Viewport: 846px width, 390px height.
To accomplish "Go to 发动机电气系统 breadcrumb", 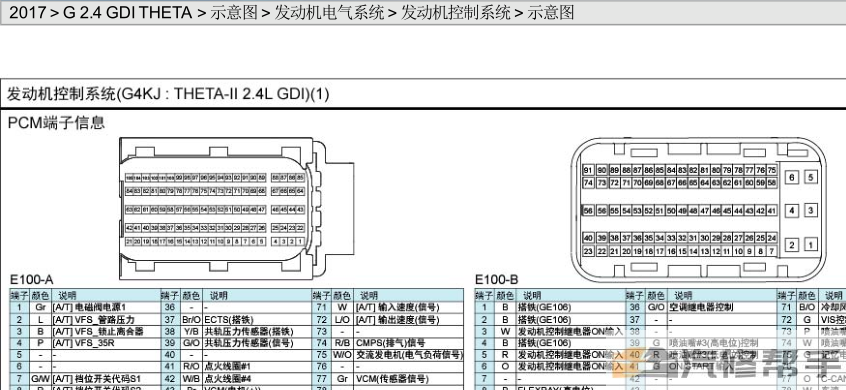I will click(x=329, y=12).
